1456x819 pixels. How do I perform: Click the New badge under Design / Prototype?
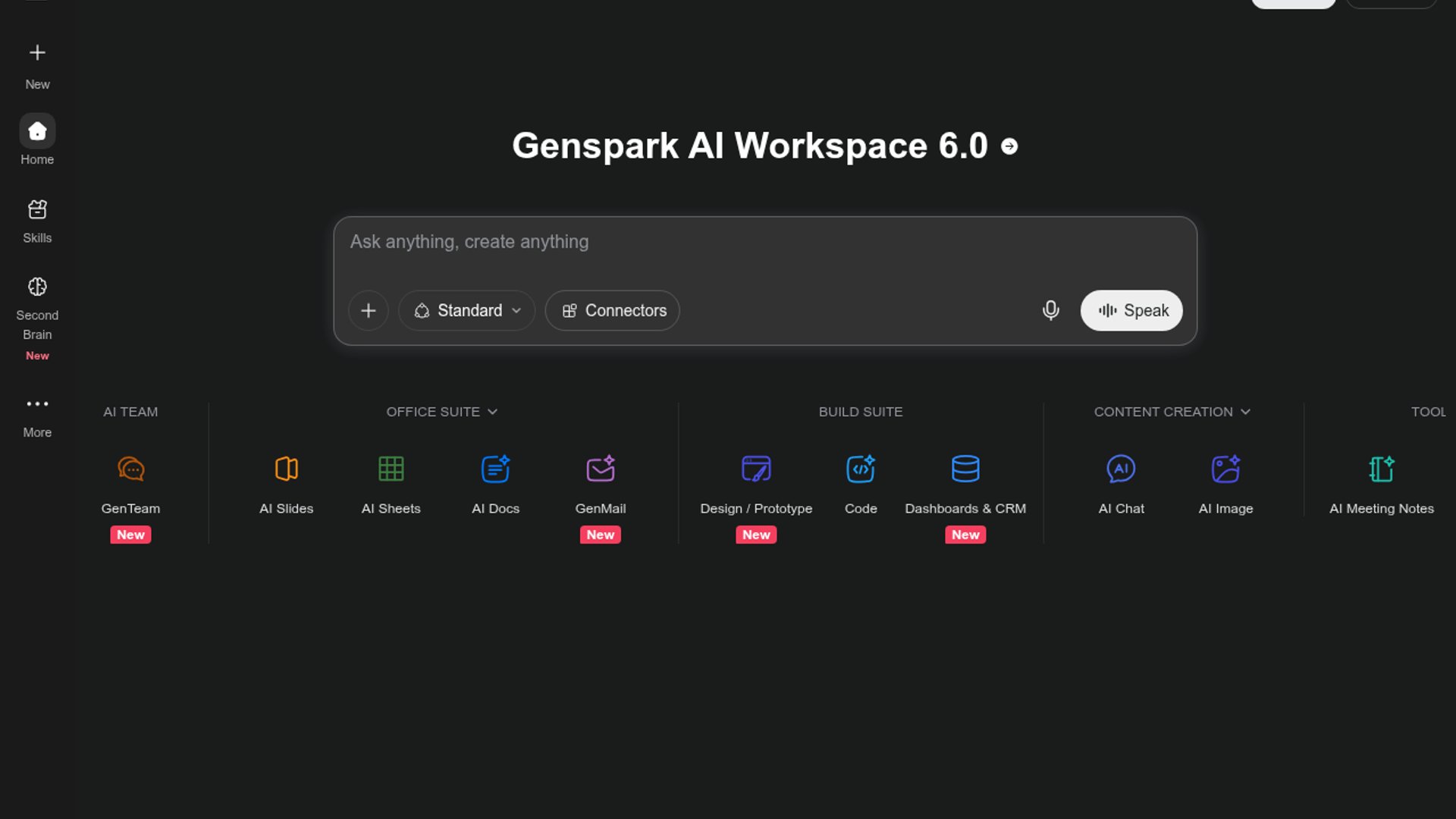[756, 535]
